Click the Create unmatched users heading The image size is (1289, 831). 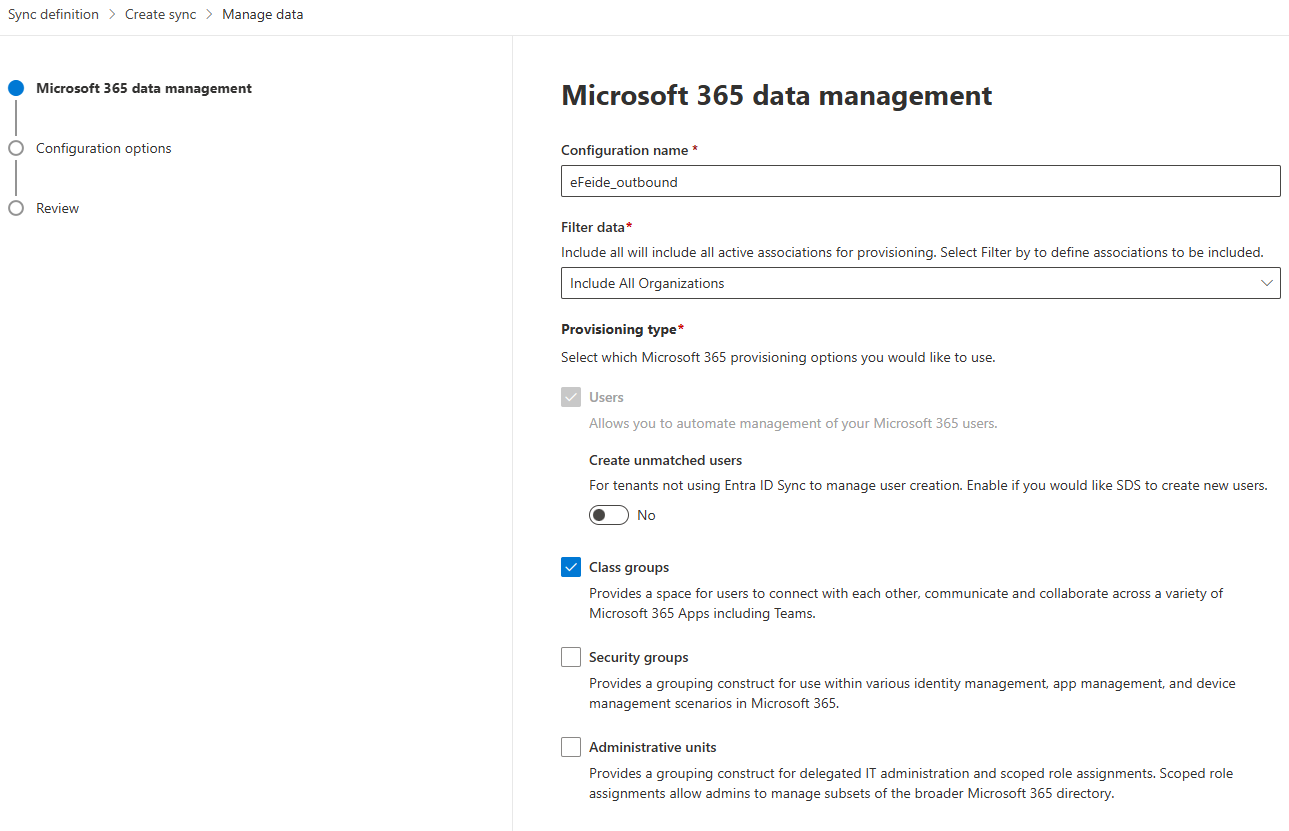666,460
